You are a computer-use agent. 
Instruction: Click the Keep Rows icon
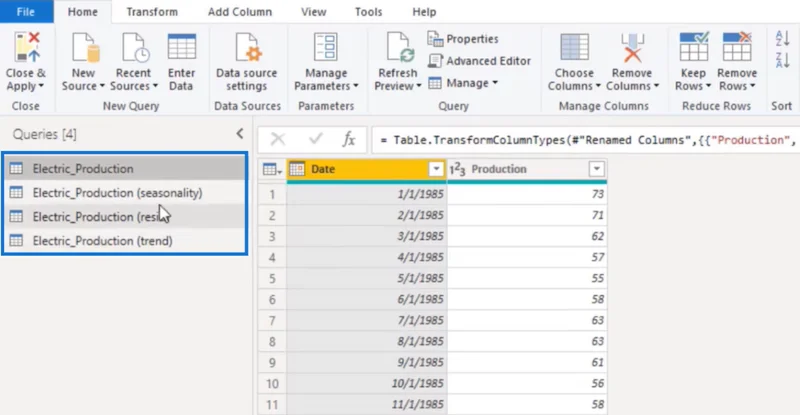pyautogui.click(x=694, y=47)
